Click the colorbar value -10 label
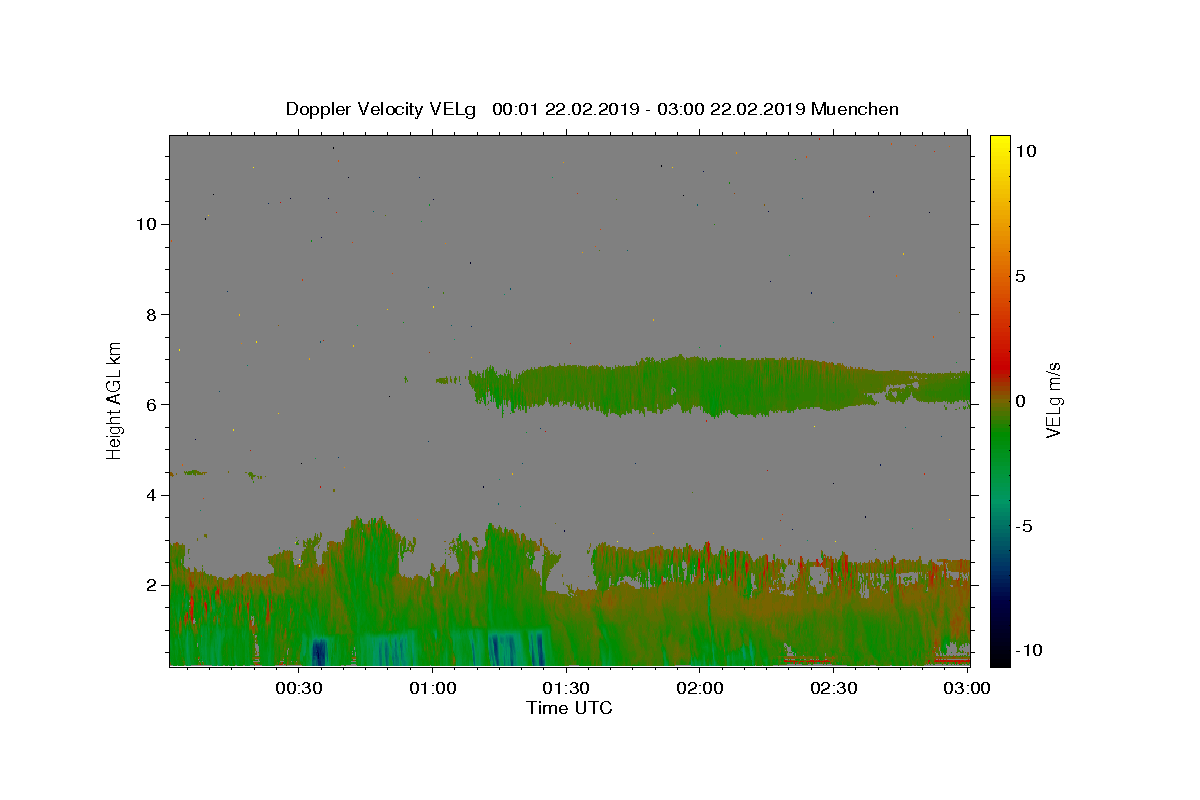Screen dimensions: 1200x800 [x=1028, y=650]
